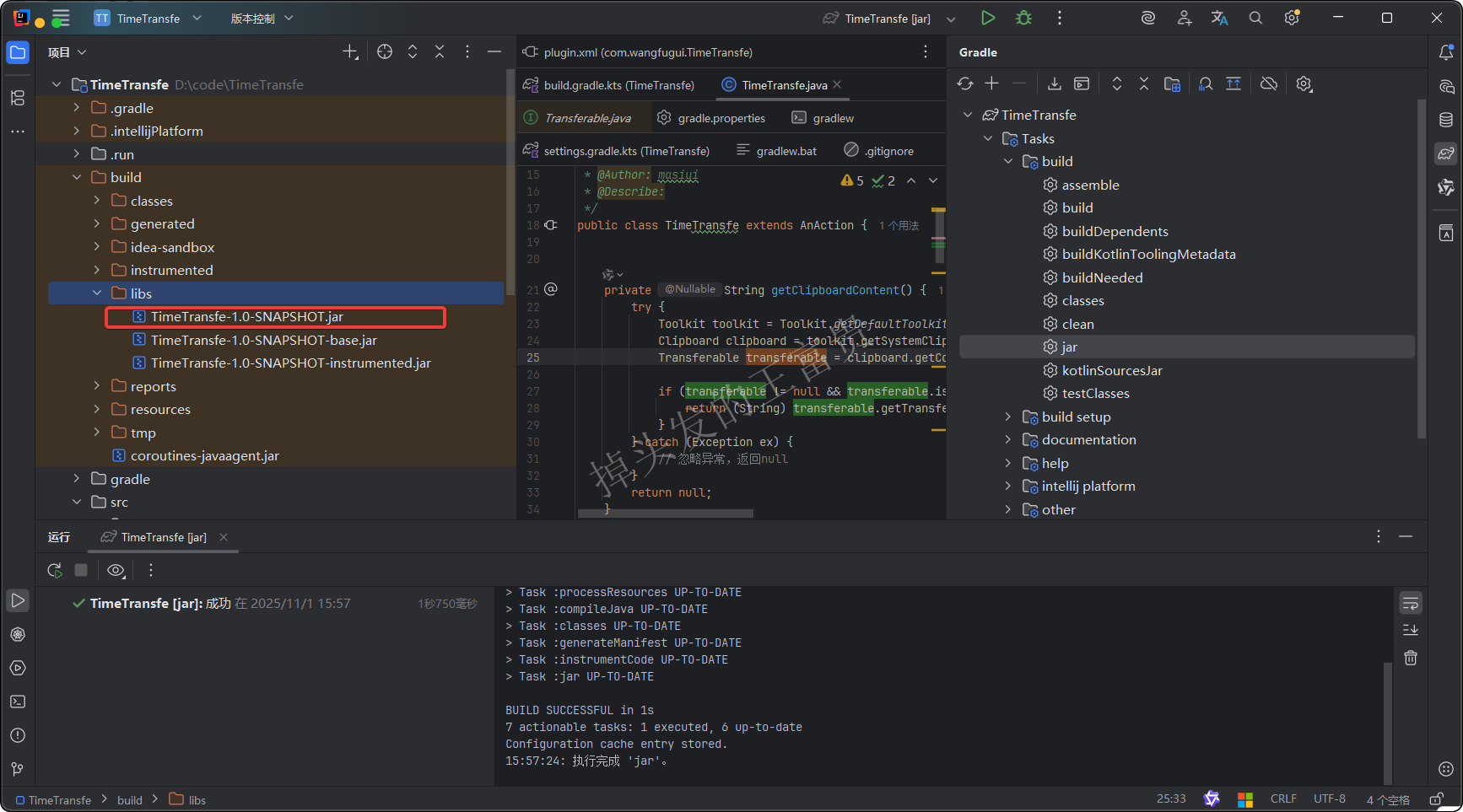
Task: Open the Database tool window icon
Action: 1446,120
